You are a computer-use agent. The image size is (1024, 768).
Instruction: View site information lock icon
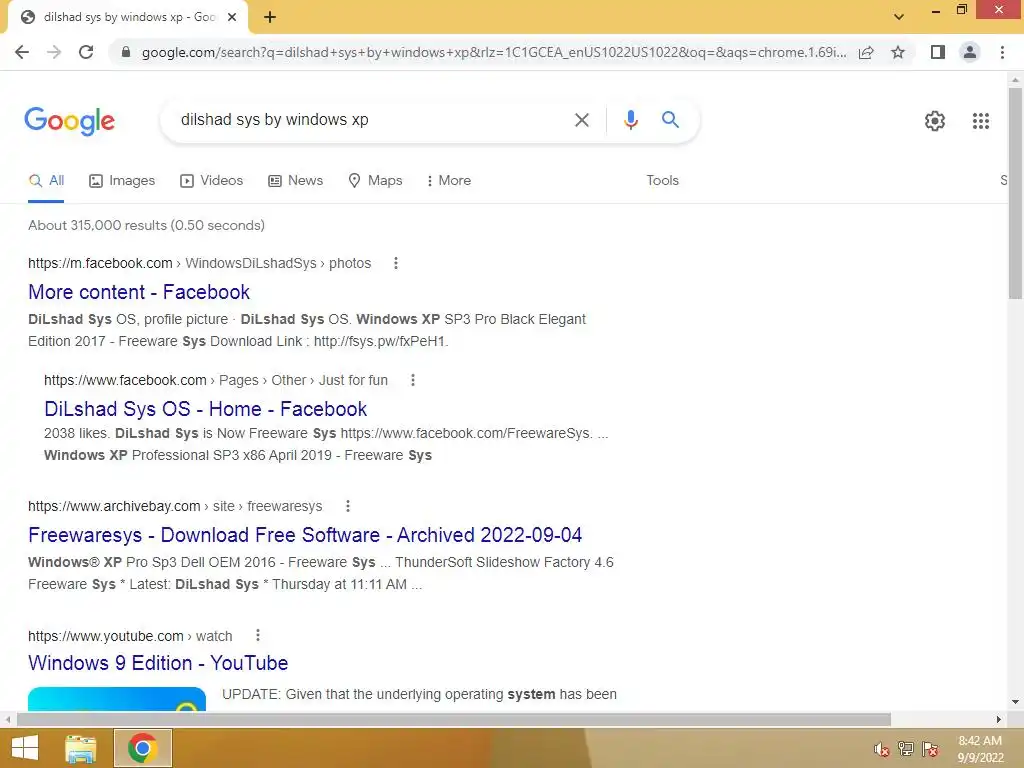click(x=126, y=52)
